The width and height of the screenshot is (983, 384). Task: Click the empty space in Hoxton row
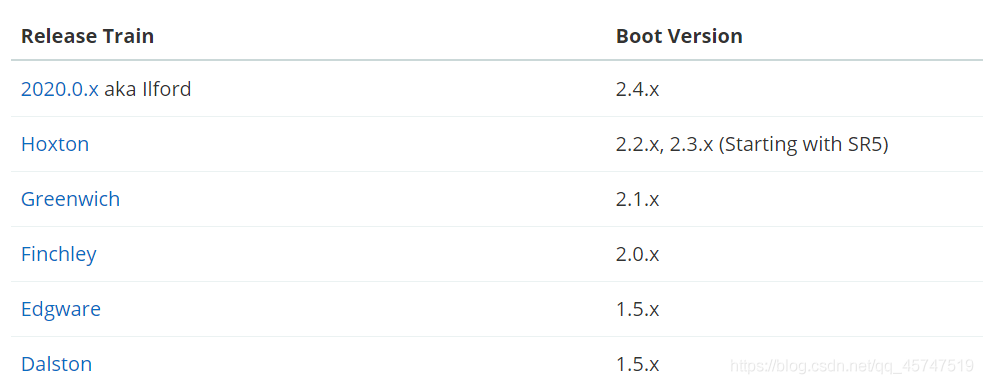[351, 145]
